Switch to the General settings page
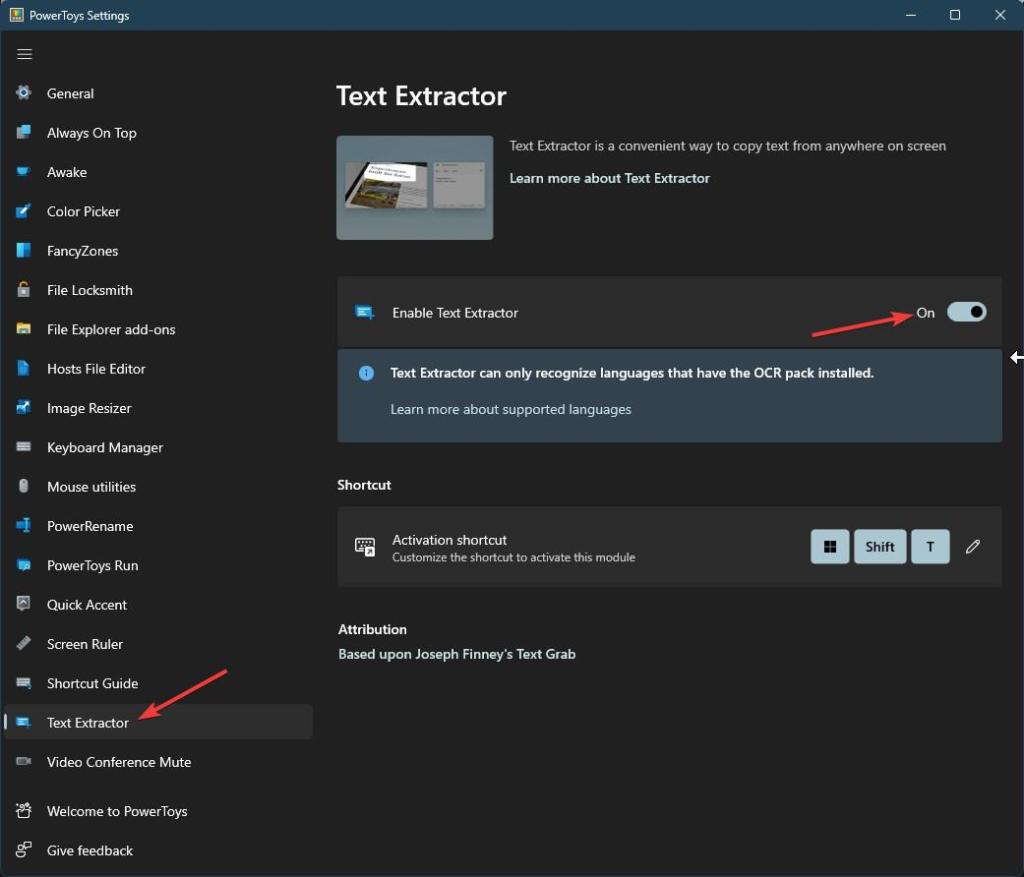The height and width of the screenshot is (877, 1024). (70, 93)
